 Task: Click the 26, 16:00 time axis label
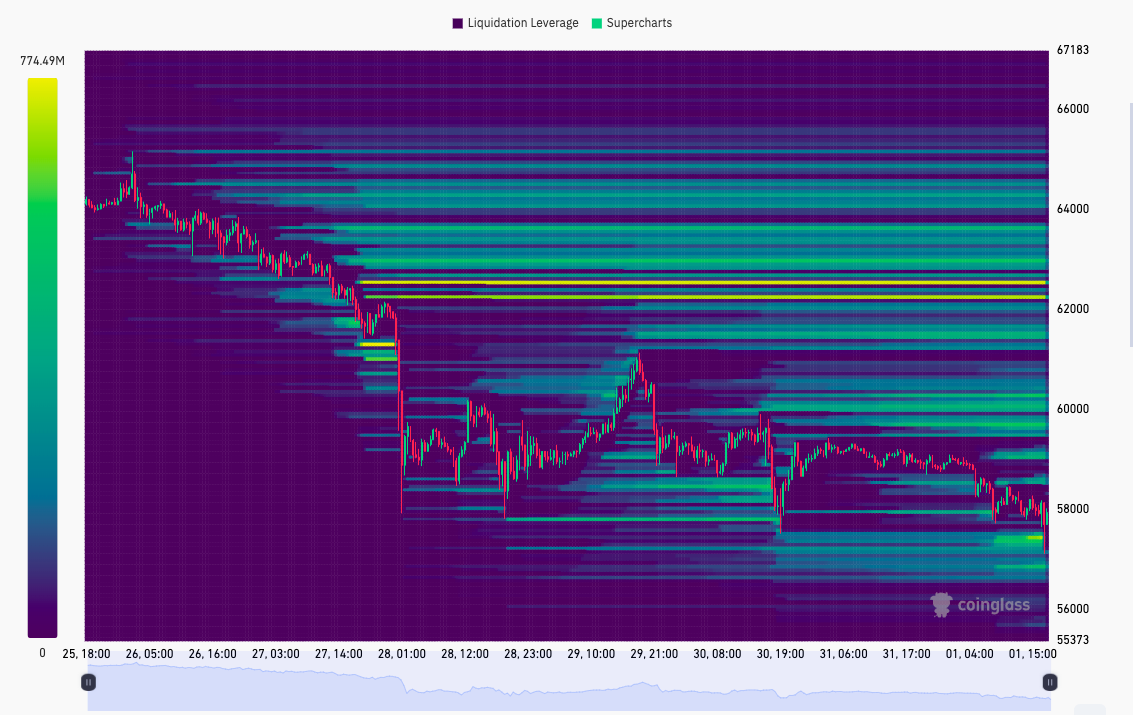[212, 654]
